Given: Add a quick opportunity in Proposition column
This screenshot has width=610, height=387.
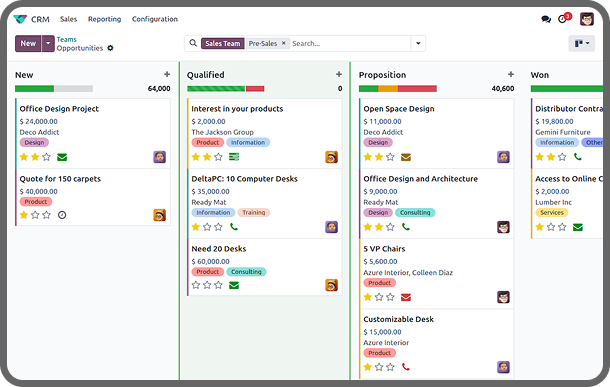Looking at the screenshot, I should tap(511, 74).
